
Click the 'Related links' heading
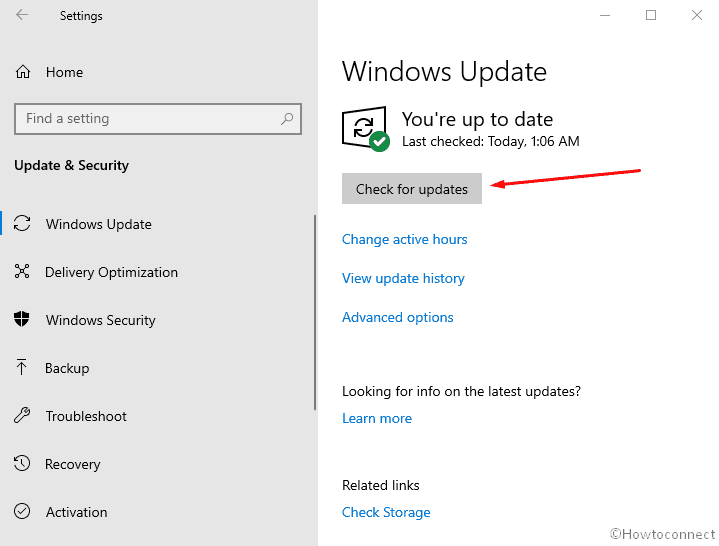(x=381, y=485)
